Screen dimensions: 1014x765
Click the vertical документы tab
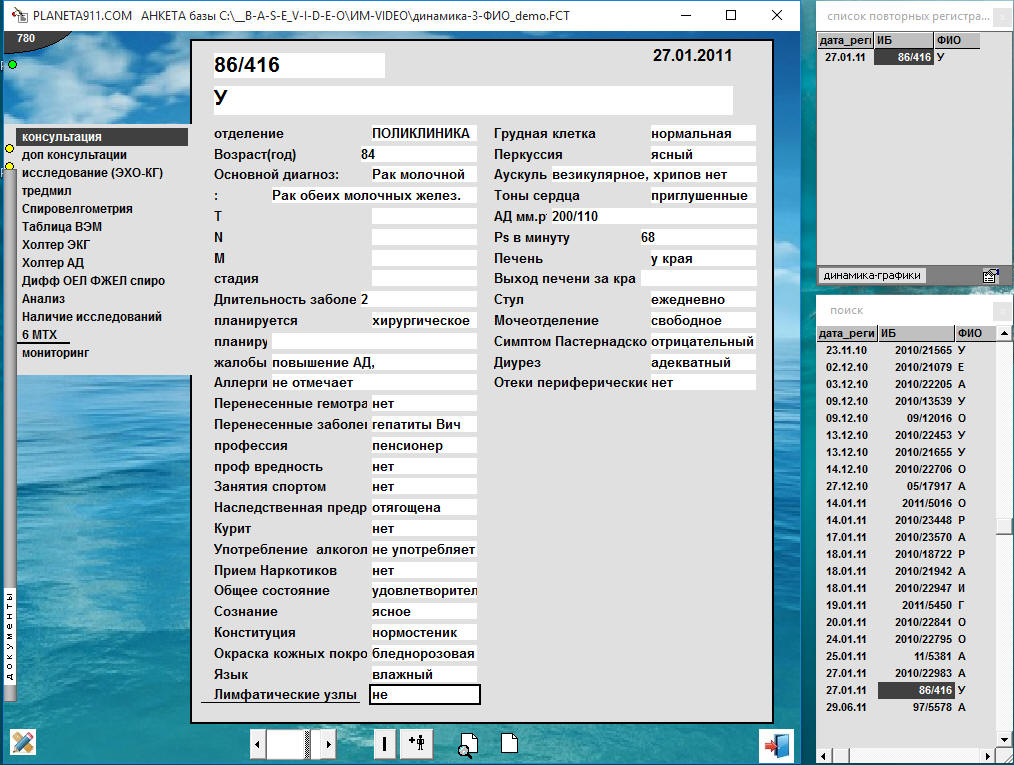coord(10,636)
